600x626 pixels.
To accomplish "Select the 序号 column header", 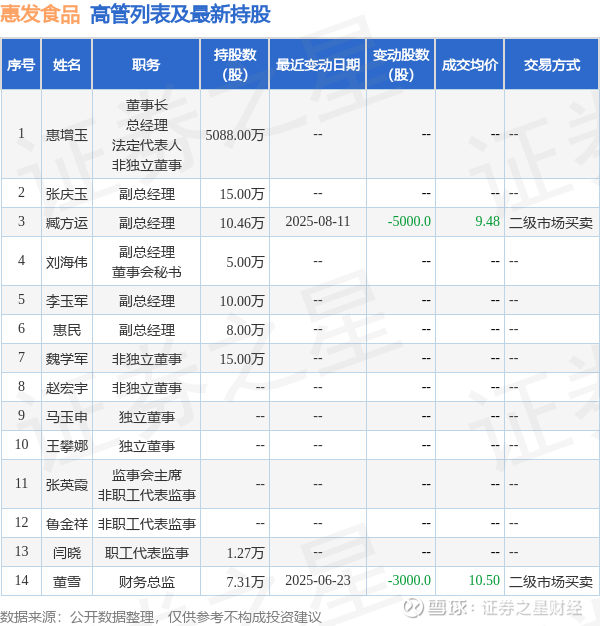I will 21,64.
